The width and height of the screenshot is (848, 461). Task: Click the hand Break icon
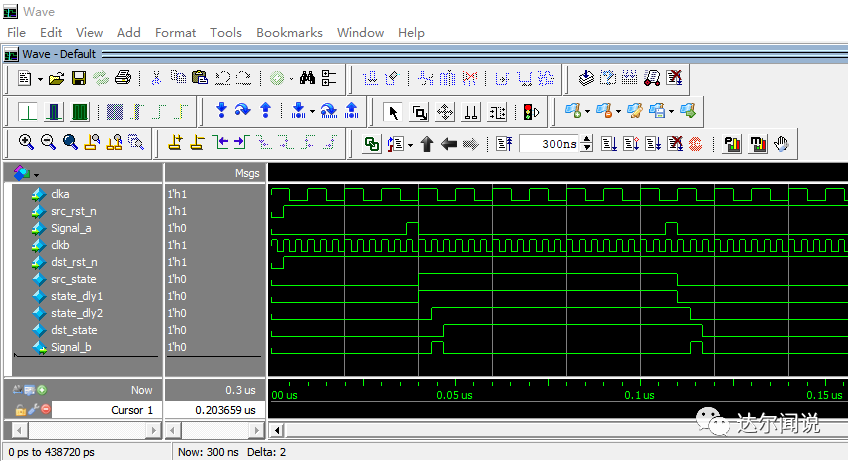click(781, 144)
